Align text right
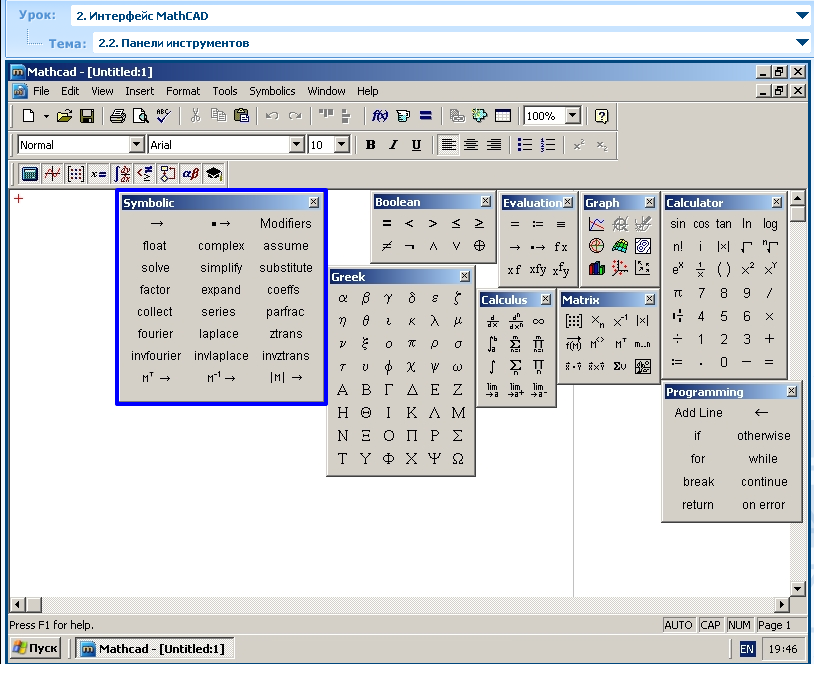This screenshot has width=814, height=682. point(494,145)
